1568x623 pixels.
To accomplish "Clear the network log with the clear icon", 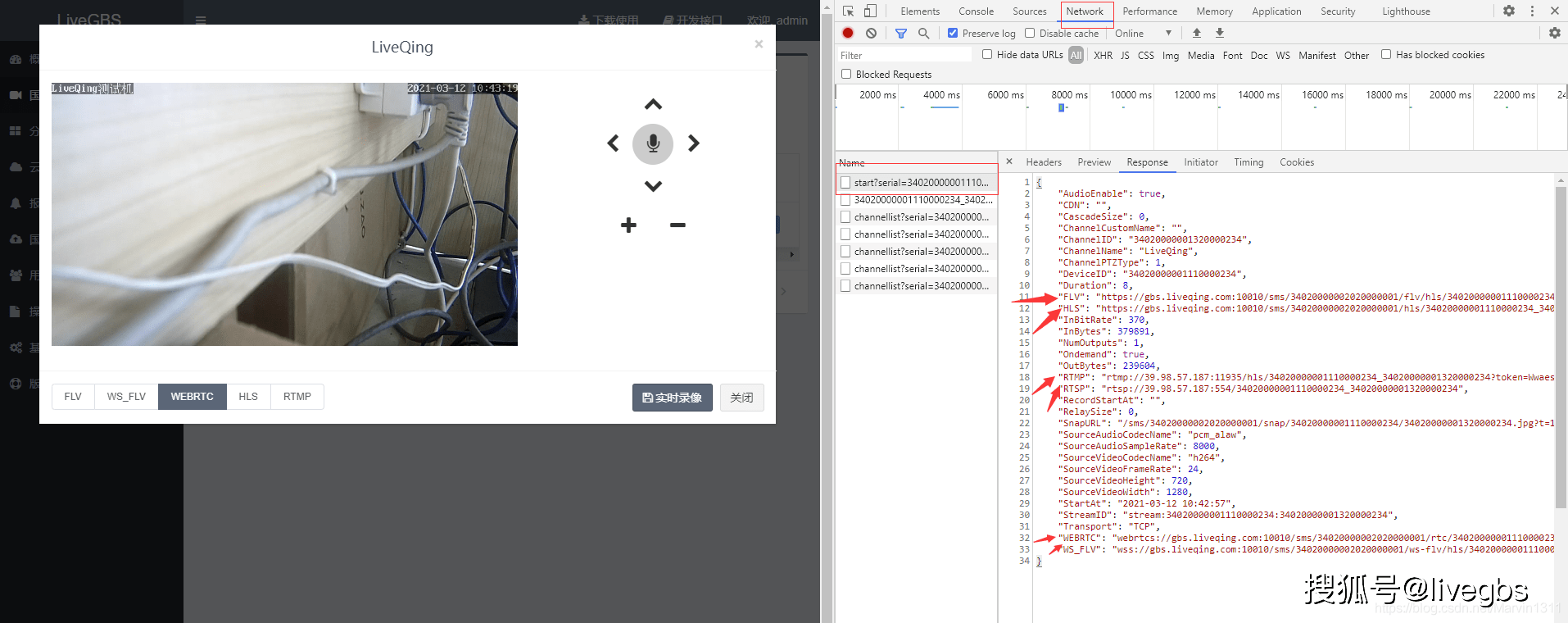I will [871, 33].
